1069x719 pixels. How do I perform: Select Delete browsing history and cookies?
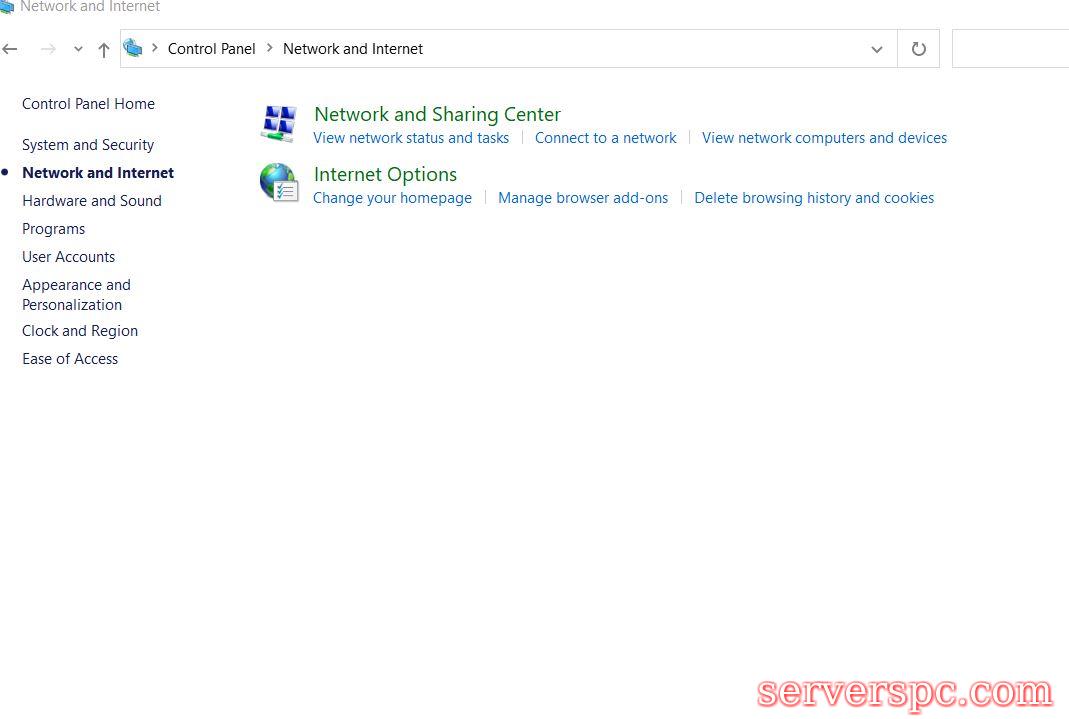coord(814,198)
